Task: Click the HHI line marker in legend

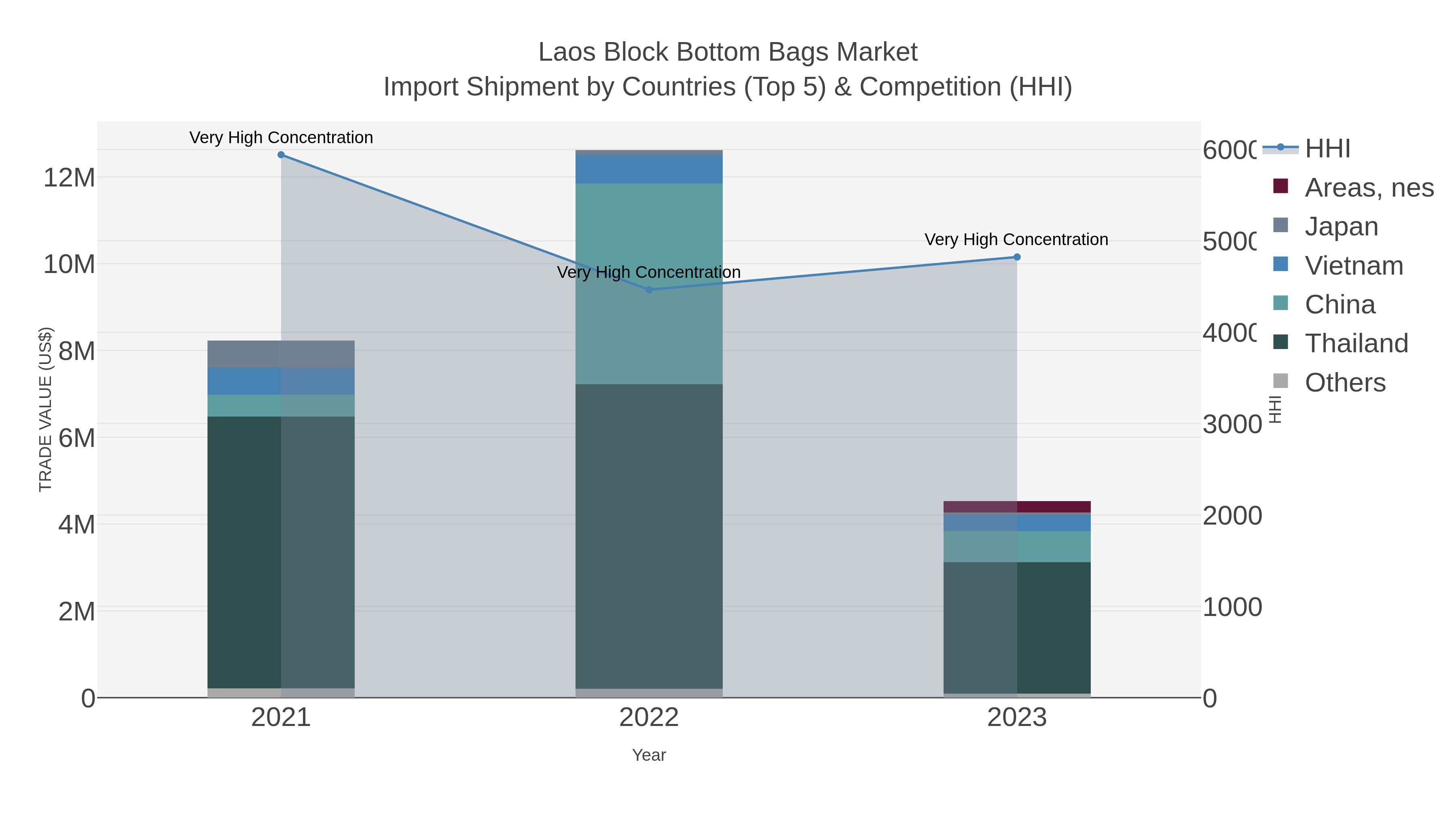Action: pyautogui.click(x=1280, y=148)
